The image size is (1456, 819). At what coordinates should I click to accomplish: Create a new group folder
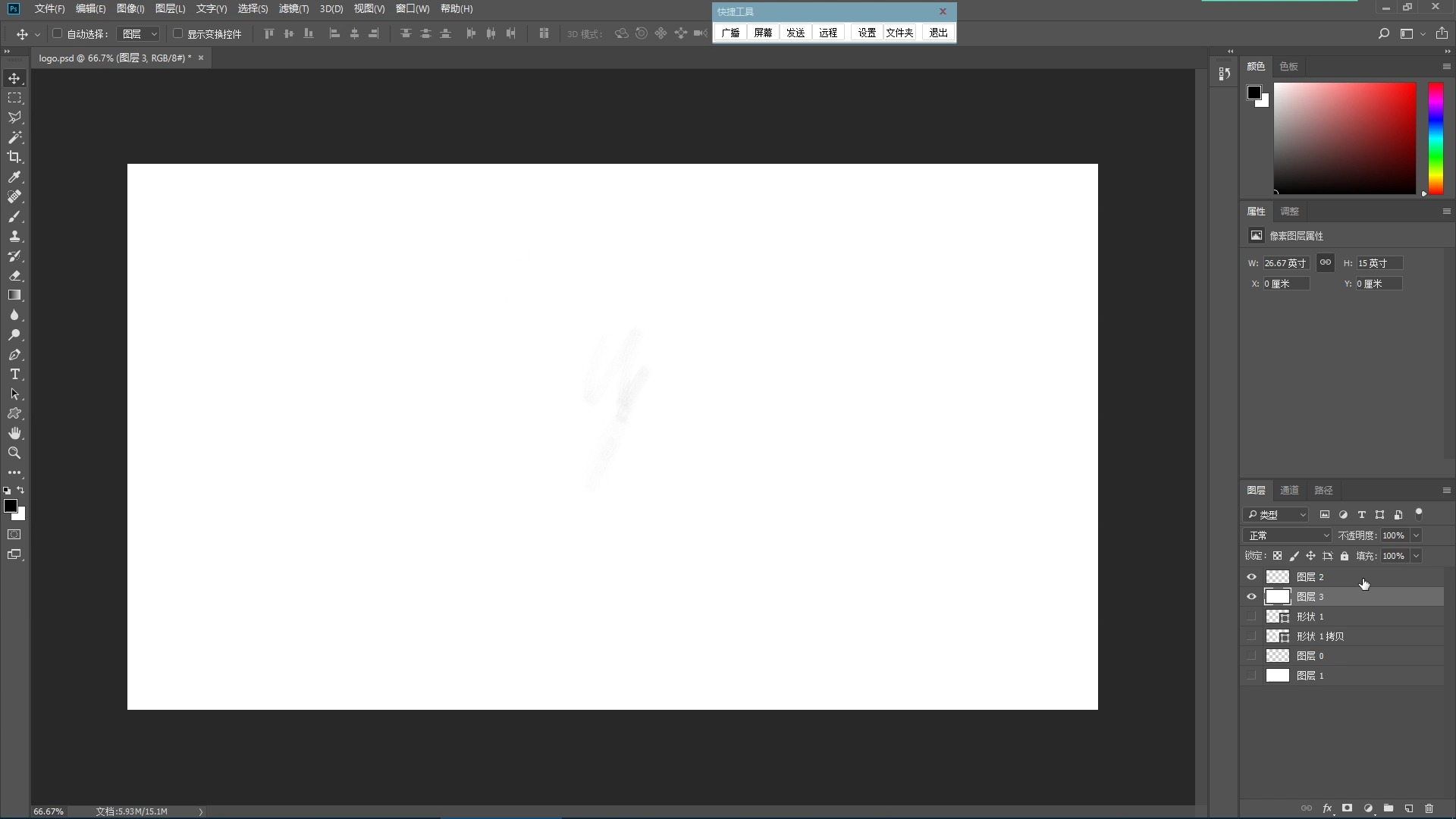1389,808
